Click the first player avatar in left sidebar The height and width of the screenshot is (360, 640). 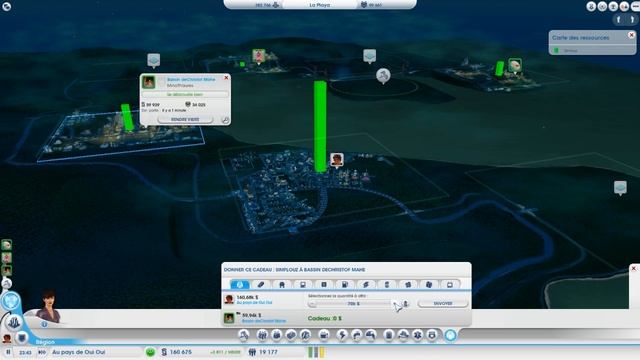point(7,245)
